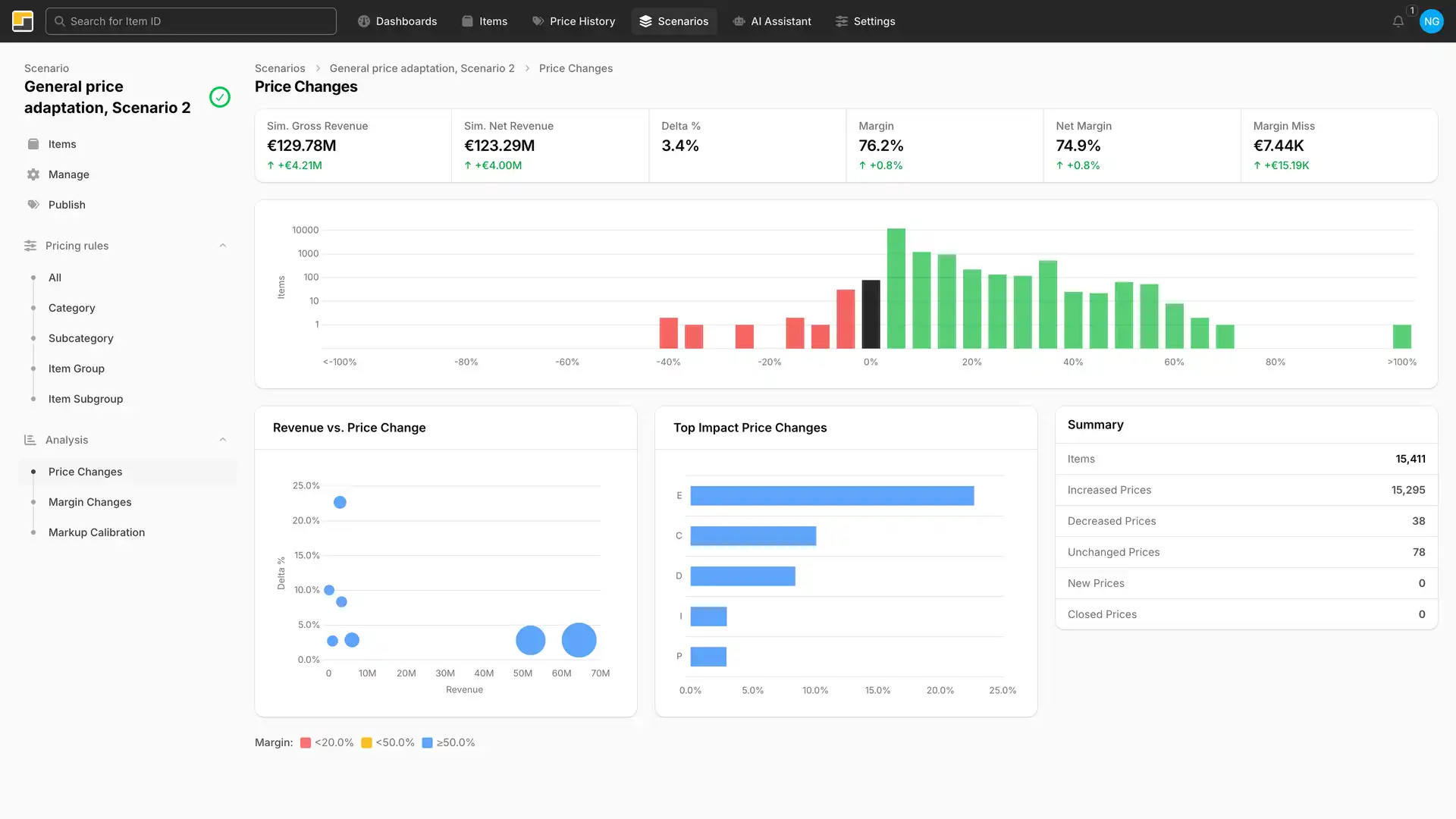Screen dimensions: 1456x819
Task: Open the Dashboards globe icon
Action: tap(364, 20)
